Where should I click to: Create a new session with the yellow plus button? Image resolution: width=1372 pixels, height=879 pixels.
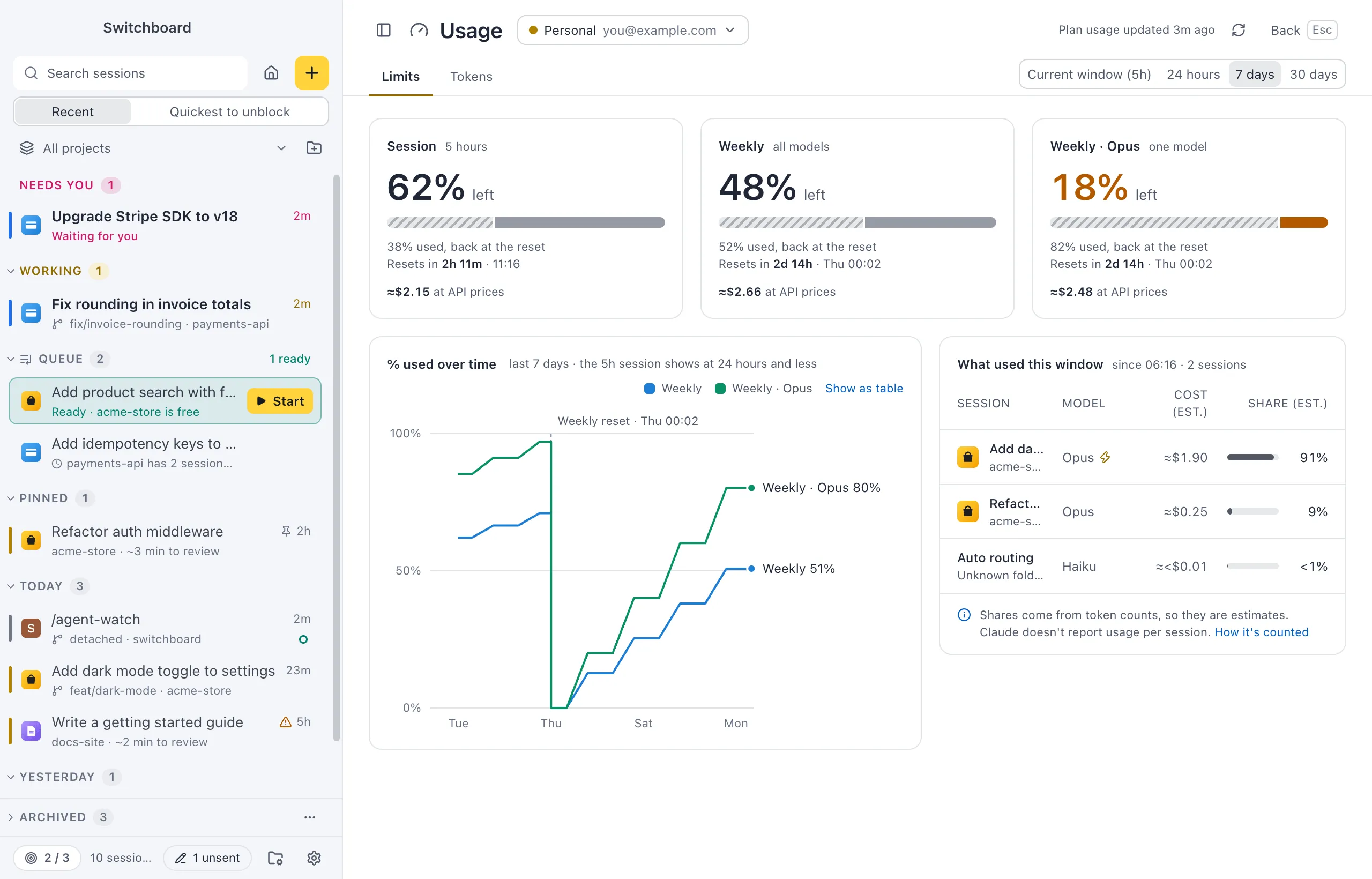tap(311, 73)
